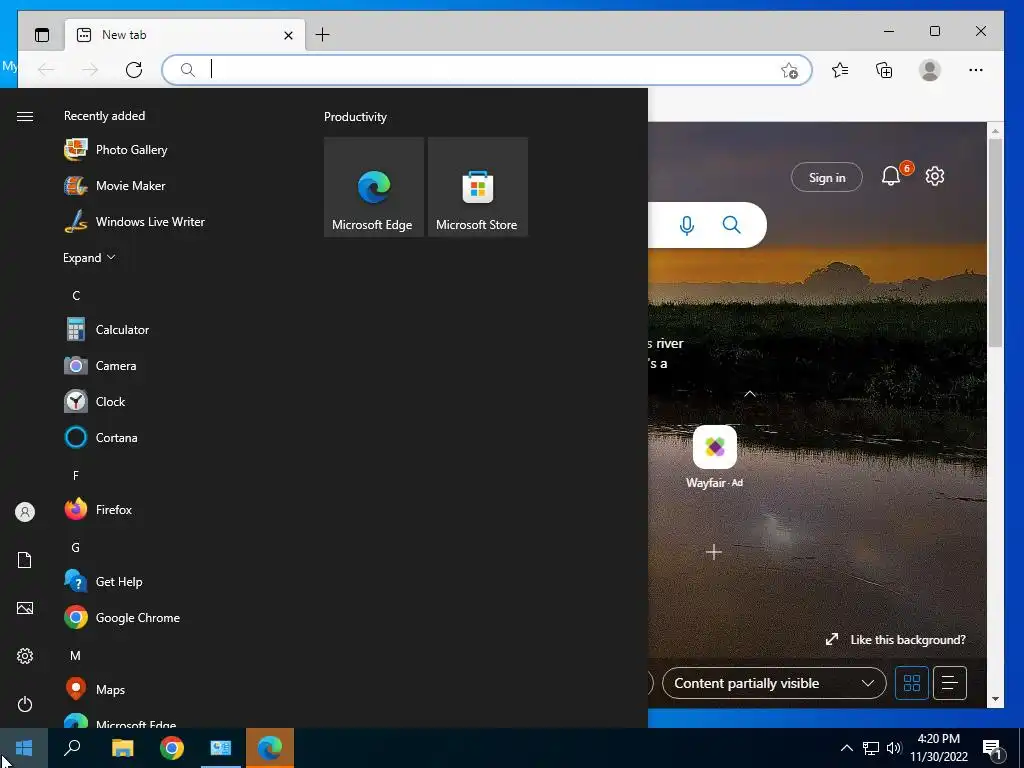
Task: Switch feed to list view
Action: (x=950, y=683)
